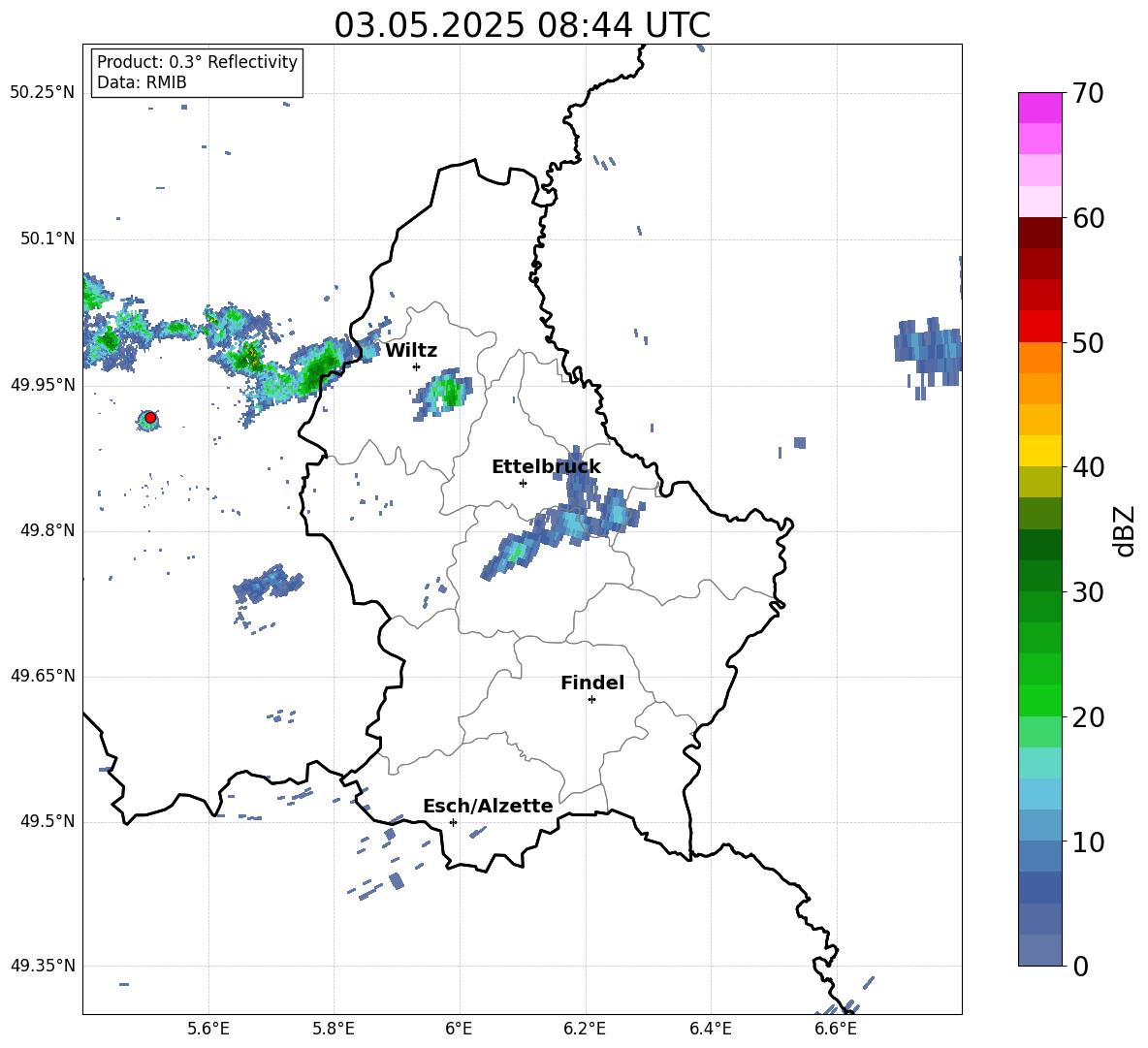Click the 03.05.2025 08:44 UTC title

tap(522, 25)
